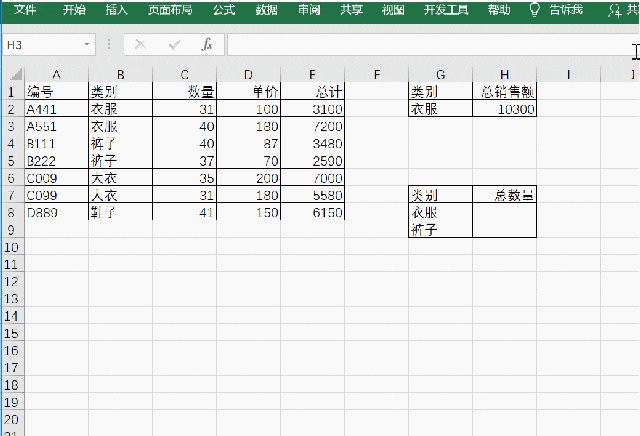Click cell E3 with value 7200

click(x=313, y=126)
